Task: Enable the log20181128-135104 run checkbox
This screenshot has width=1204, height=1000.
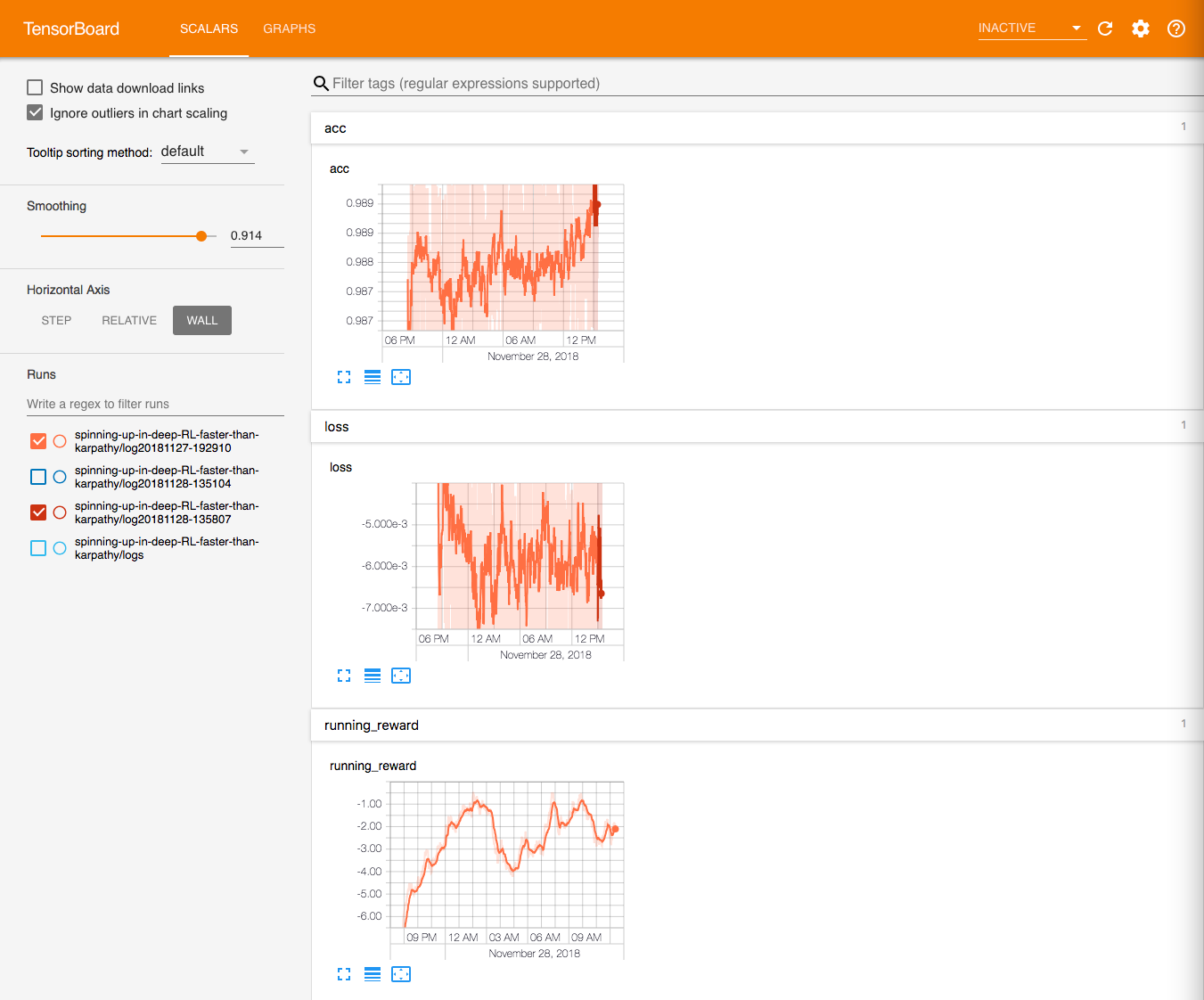Action: [38, 477]
